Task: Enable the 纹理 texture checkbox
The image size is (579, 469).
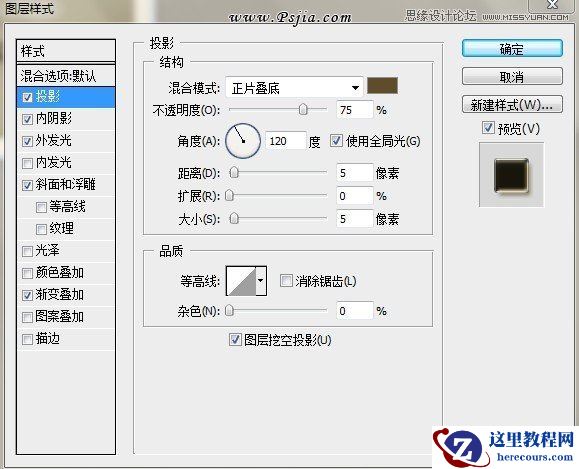Action: coord(41,229)
